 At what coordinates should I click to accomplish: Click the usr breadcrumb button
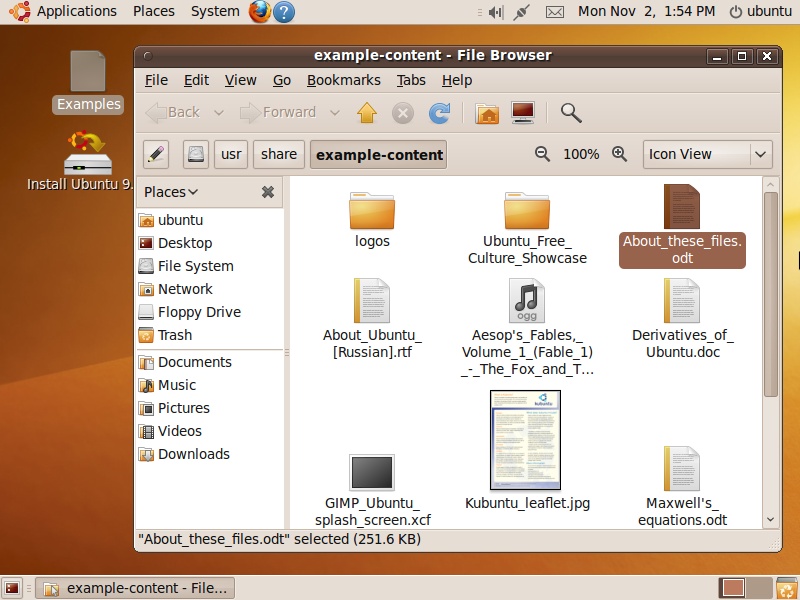pos(230,154)
